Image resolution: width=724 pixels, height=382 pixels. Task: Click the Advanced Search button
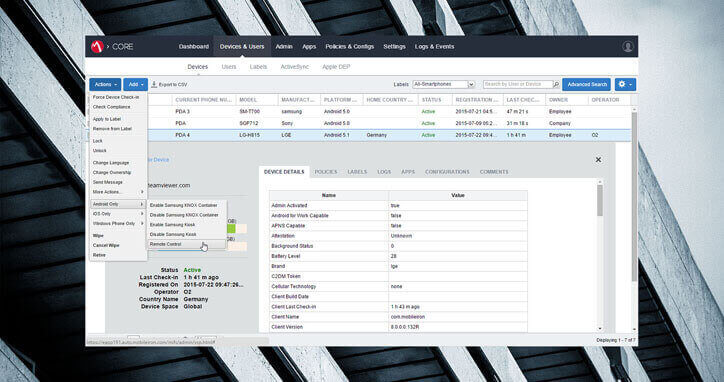587,85
